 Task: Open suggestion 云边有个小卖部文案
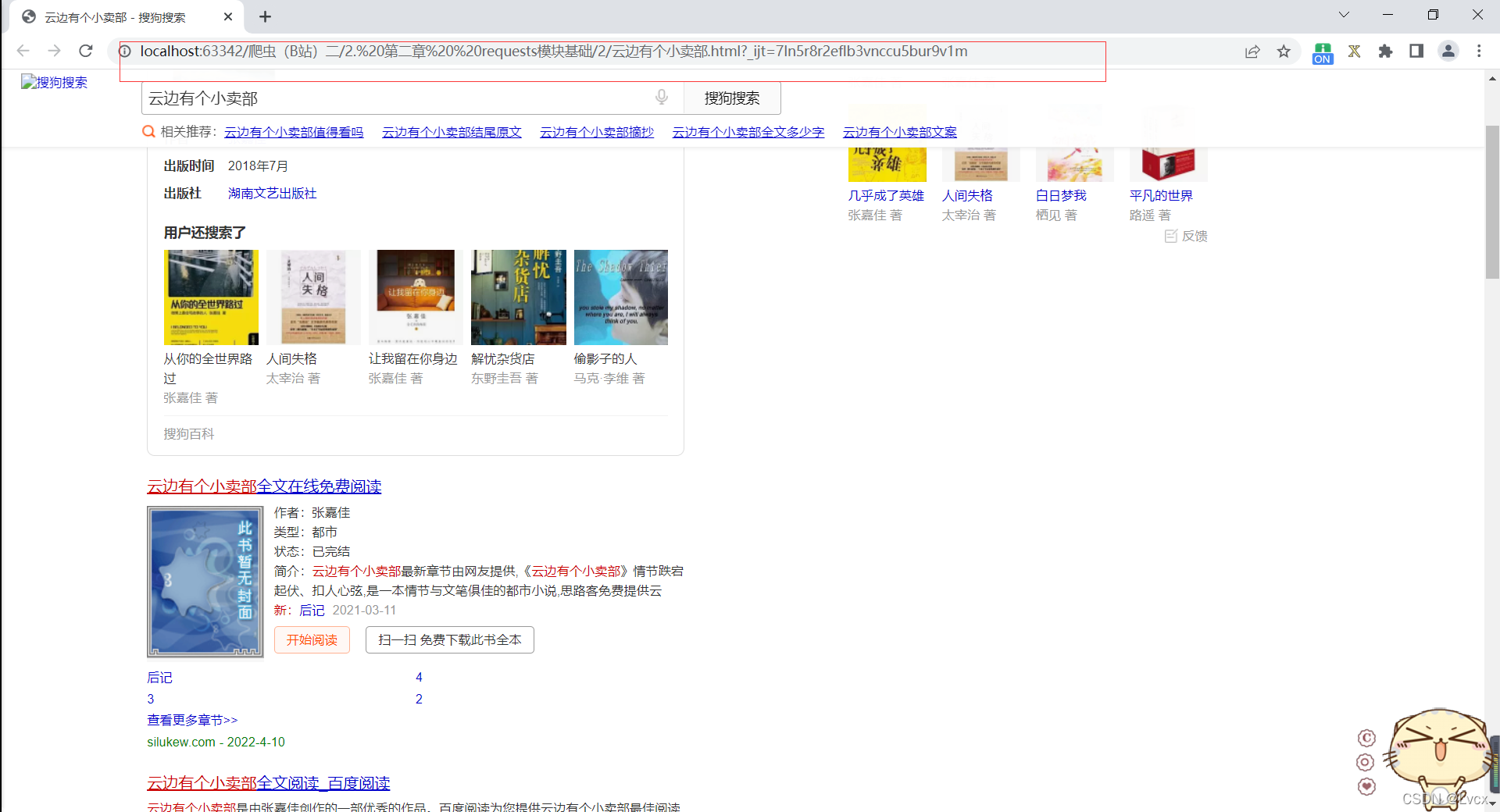[900, 132]
